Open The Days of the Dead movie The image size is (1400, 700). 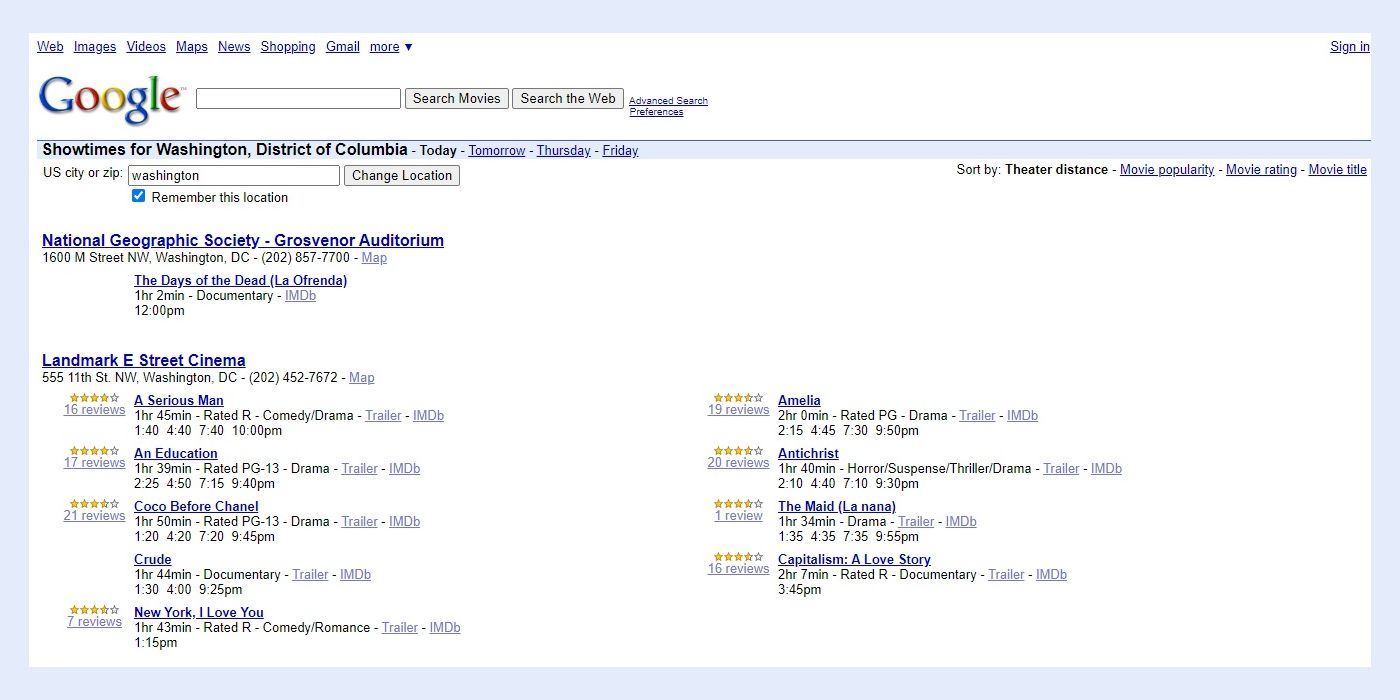[x=241, y=281]
